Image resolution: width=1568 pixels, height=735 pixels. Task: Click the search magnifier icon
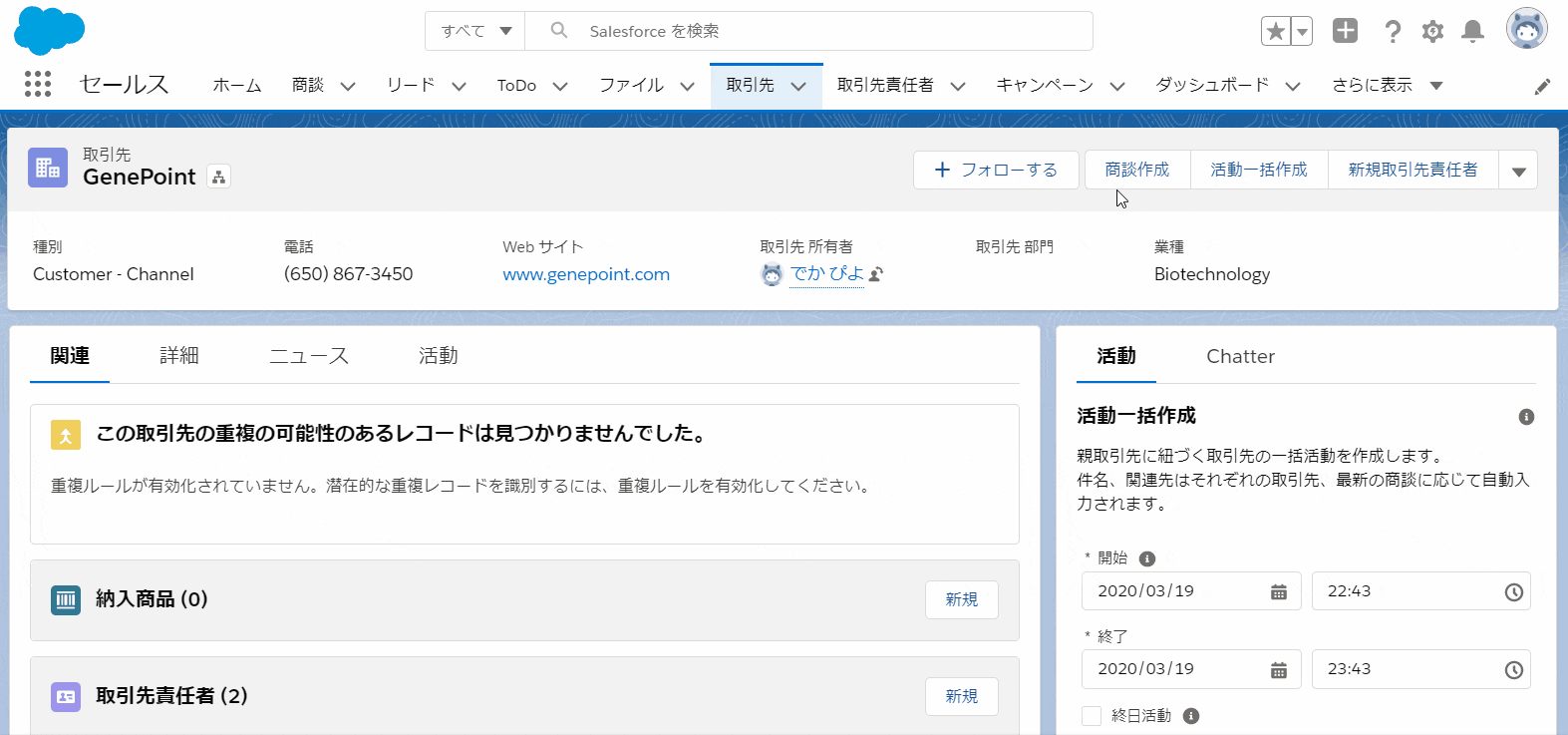559,31
